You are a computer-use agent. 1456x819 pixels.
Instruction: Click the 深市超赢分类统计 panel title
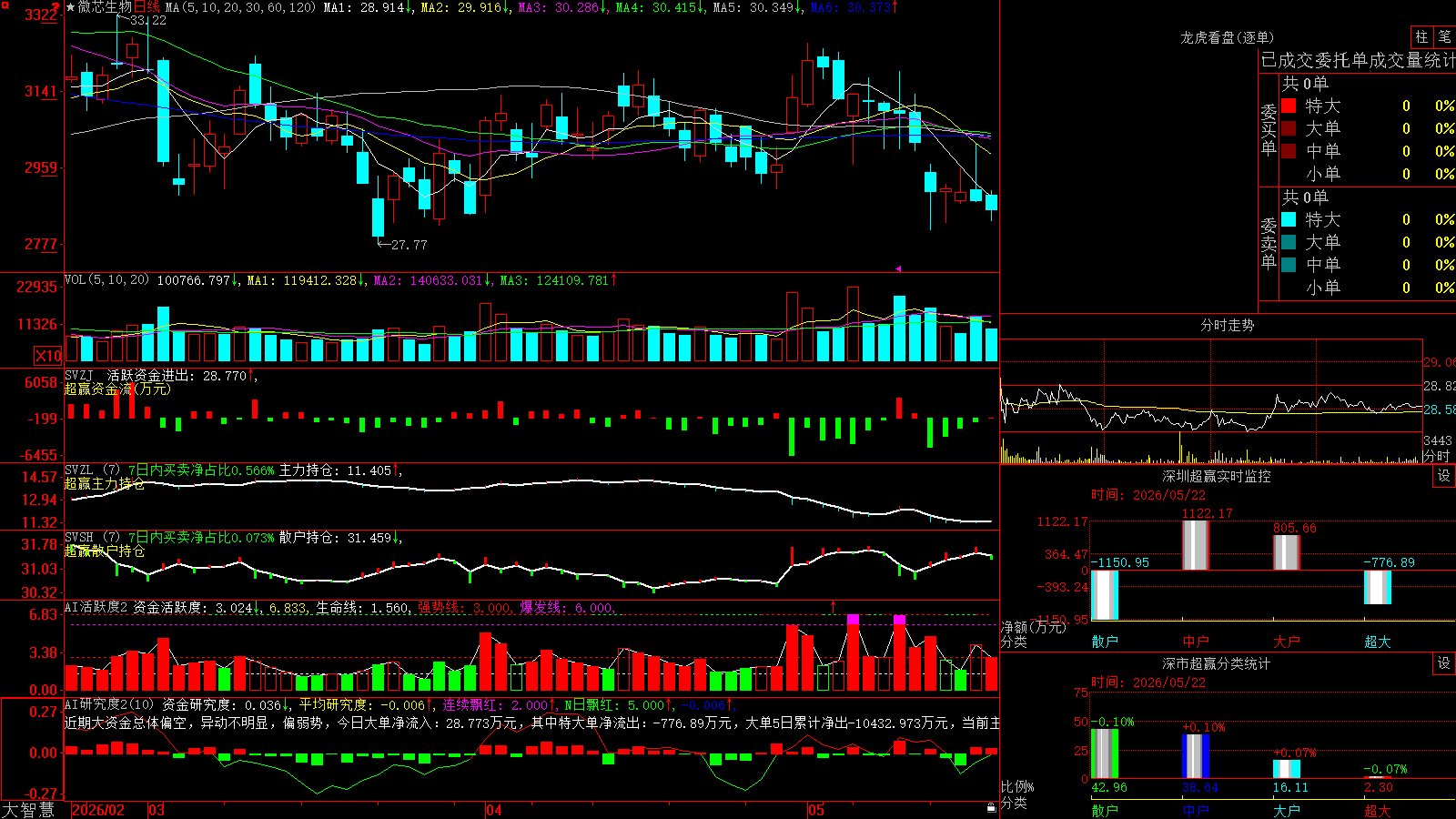1217,663
